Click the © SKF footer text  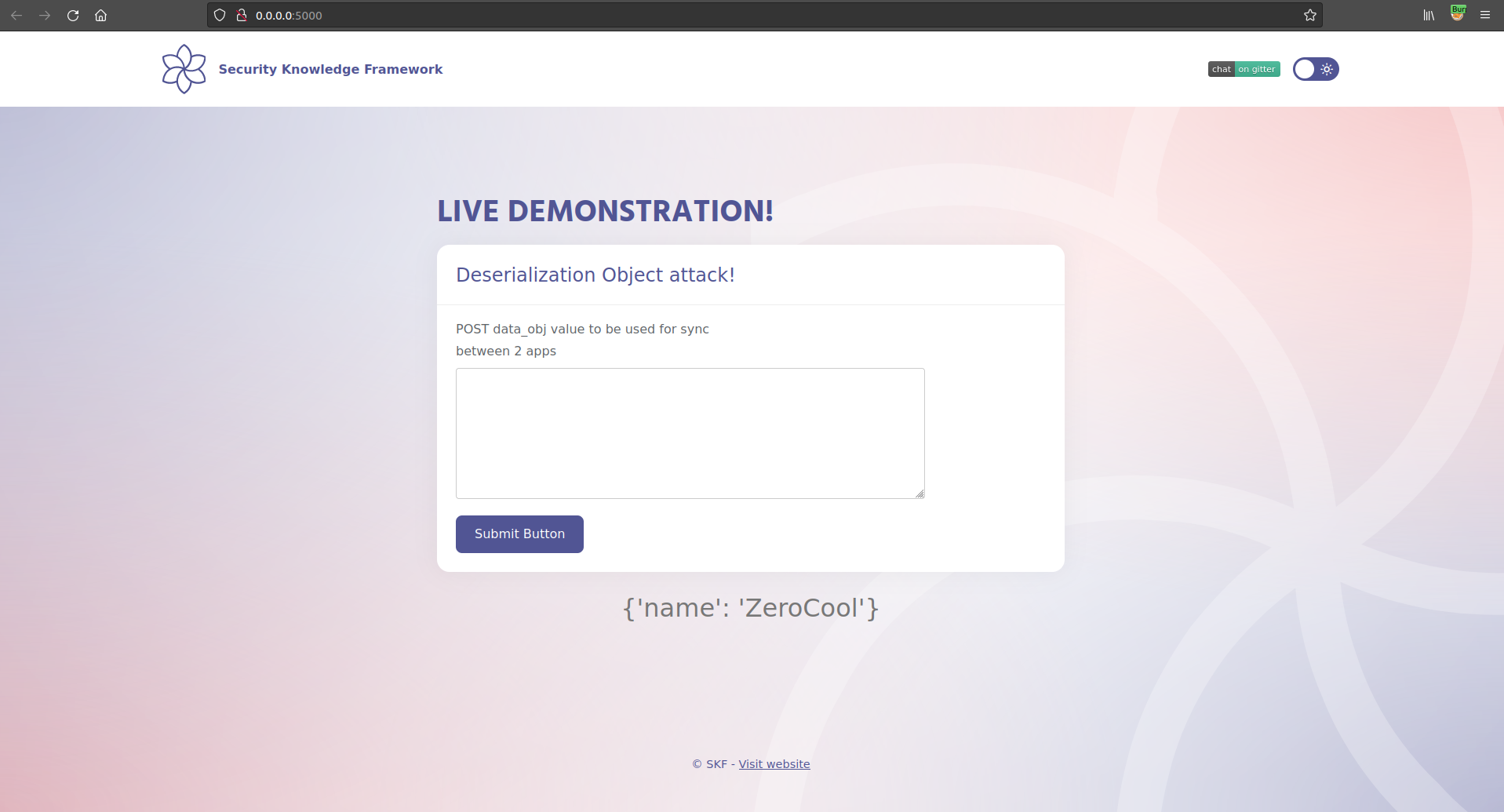click(709, 764)
